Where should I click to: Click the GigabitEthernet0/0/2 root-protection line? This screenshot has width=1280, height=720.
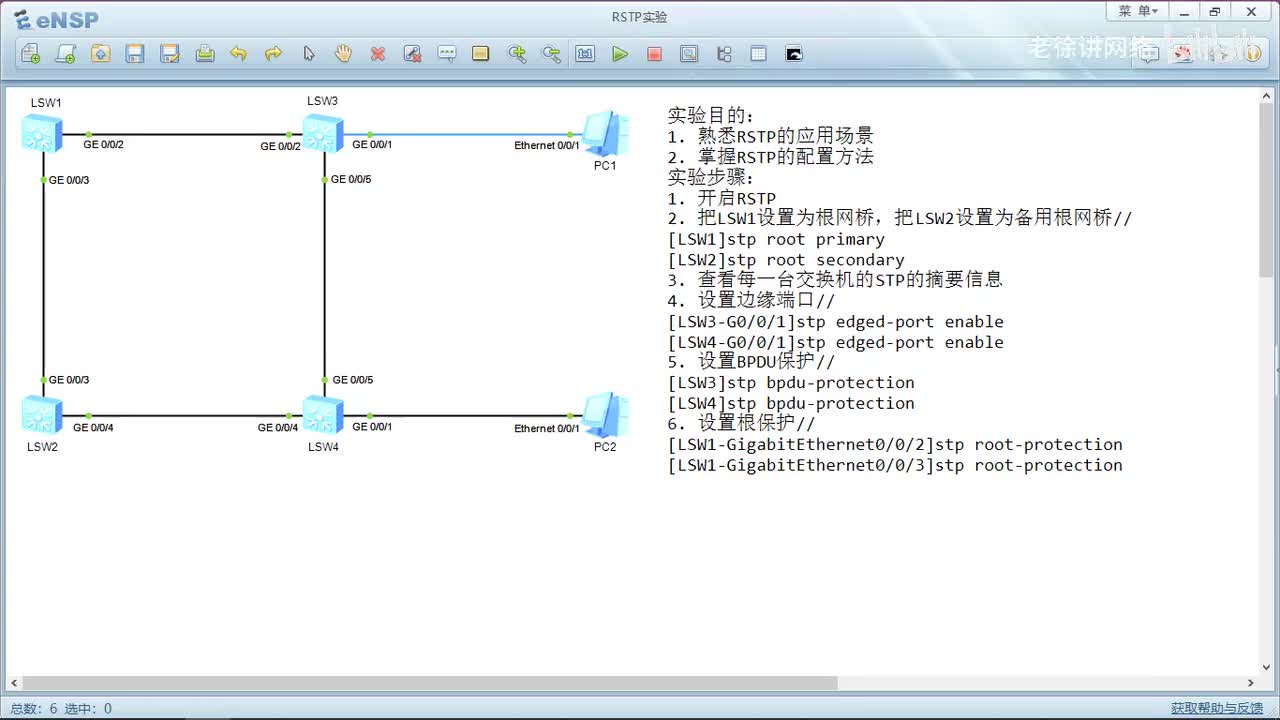tap(895, 444)
